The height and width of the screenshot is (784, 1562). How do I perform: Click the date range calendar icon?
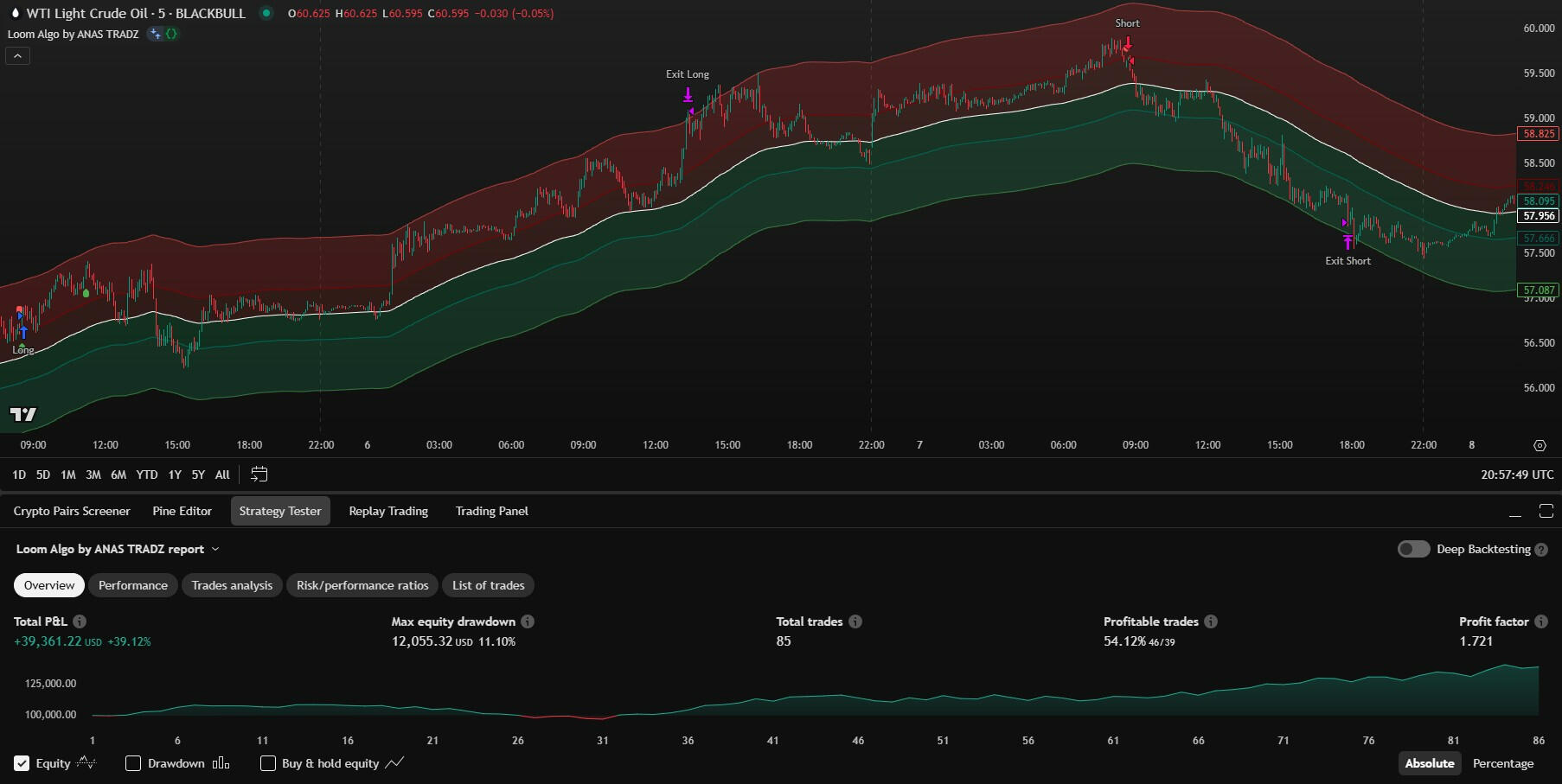click(259, 475)
